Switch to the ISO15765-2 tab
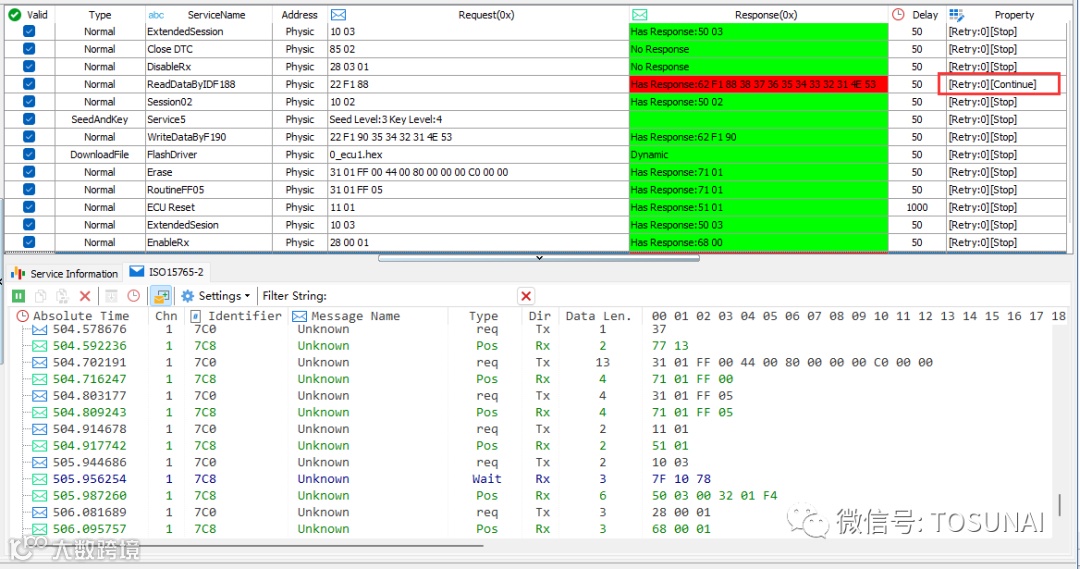The image size is (1080, 569). pos(167,272)
